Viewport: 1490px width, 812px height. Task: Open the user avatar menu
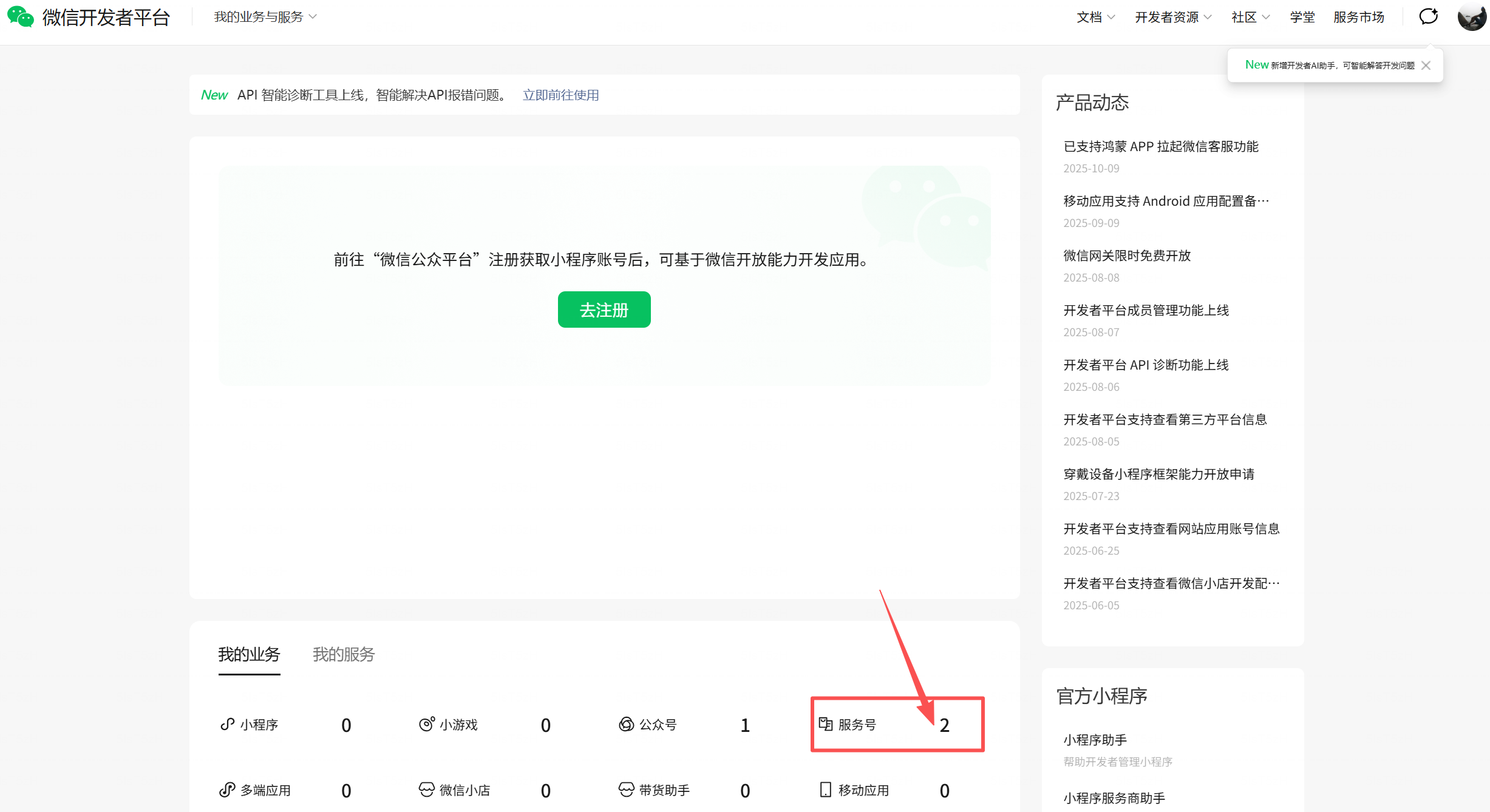coord(1472,17)
